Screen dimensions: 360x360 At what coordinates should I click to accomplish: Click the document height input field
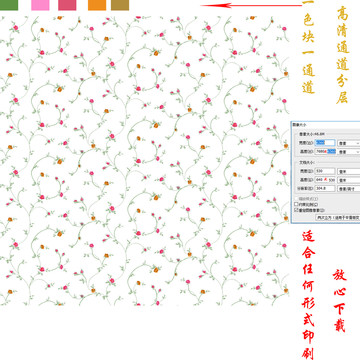point(325,180)
